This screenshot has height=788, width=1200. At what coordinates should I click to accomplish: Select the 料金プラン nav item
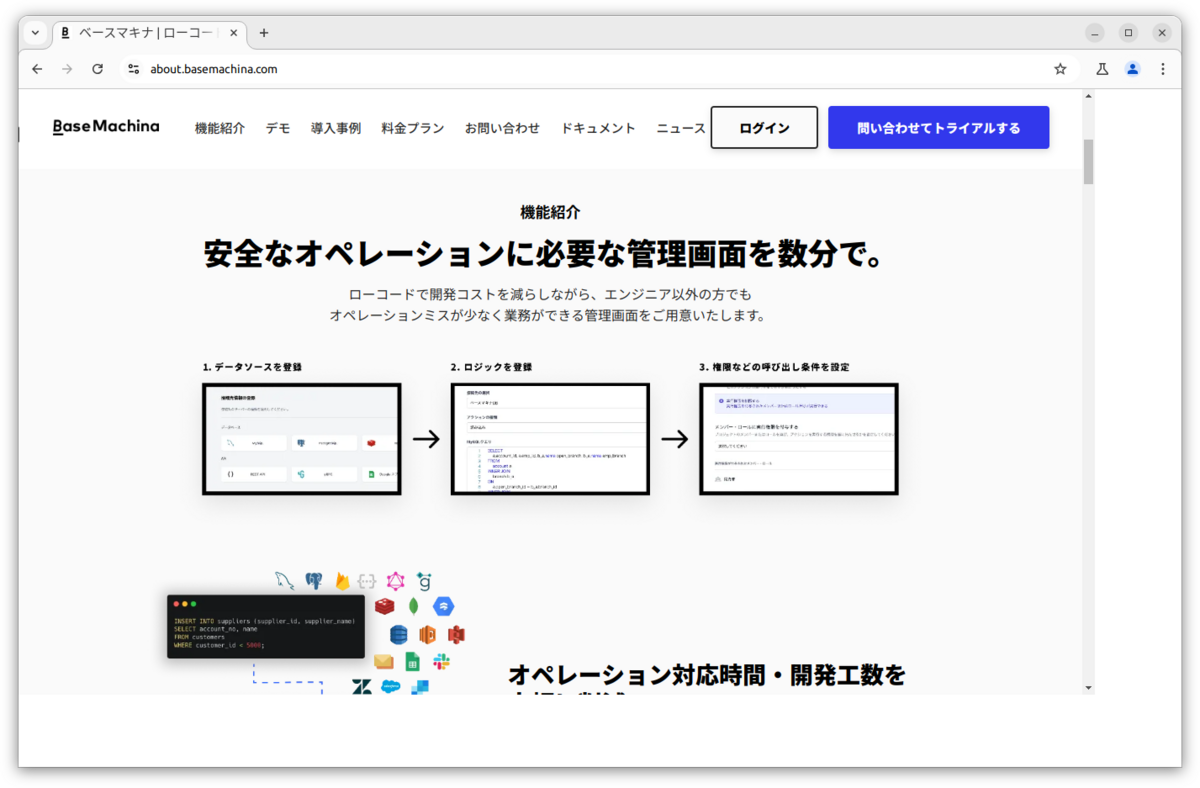click(413, 128)
